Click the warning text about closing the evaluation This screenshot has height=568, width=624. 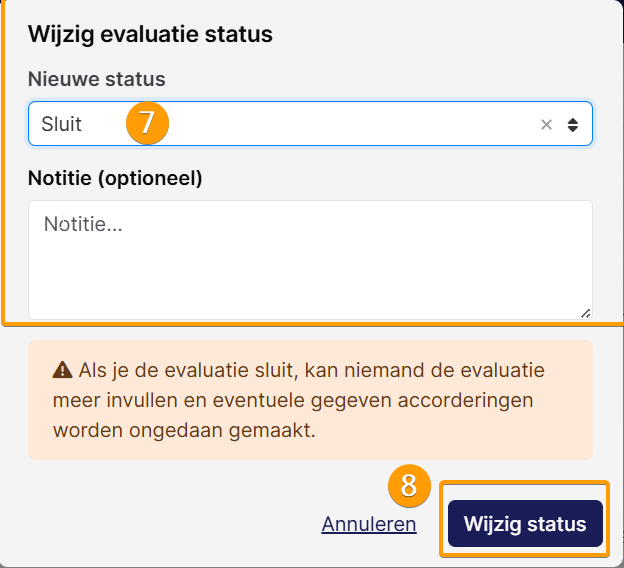(298, 400)
